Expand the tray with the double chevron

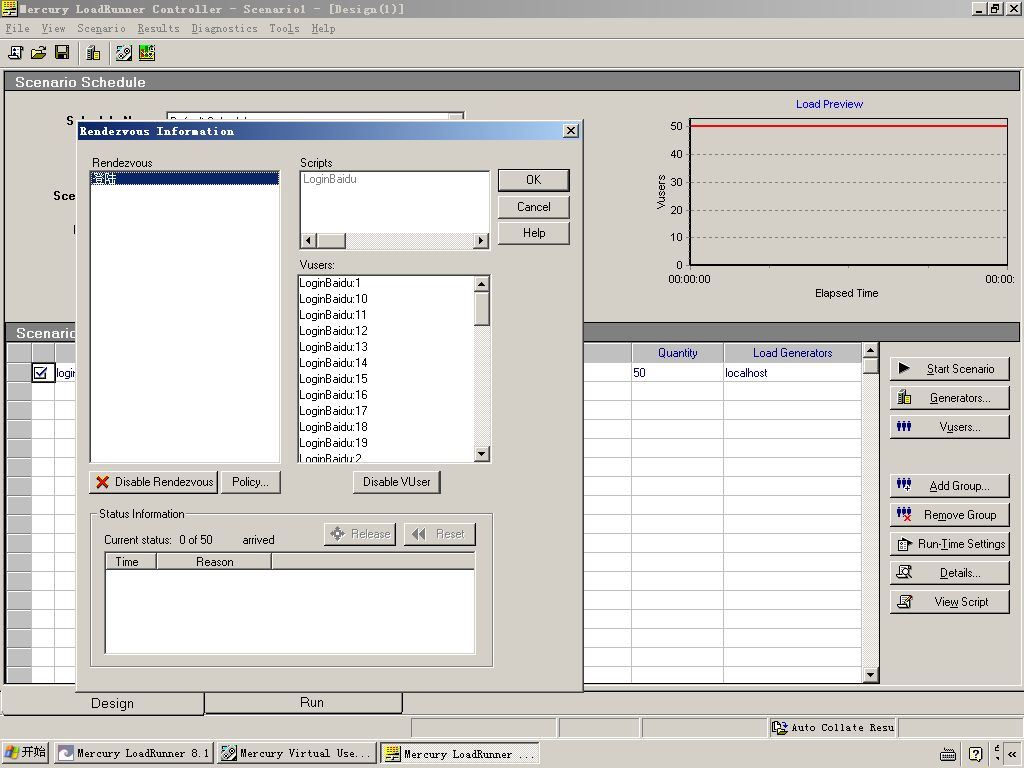point(1012,754)
